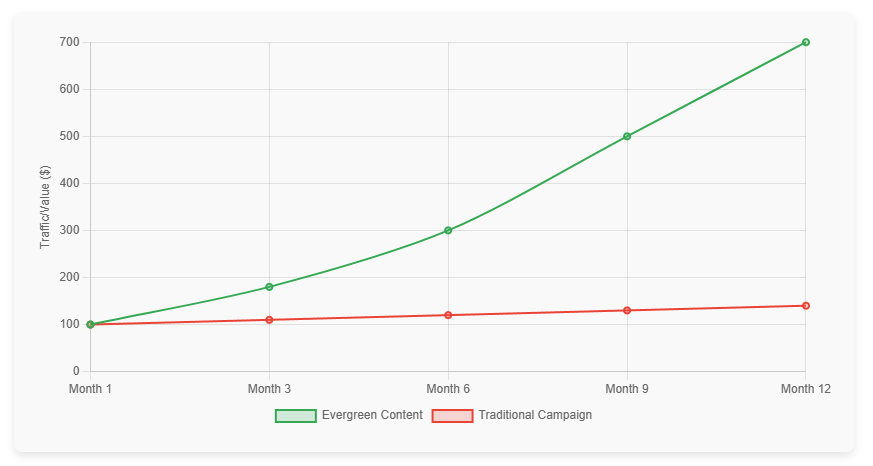
Task: Click the Month 3 x-axis label
Action: point(269,389)
